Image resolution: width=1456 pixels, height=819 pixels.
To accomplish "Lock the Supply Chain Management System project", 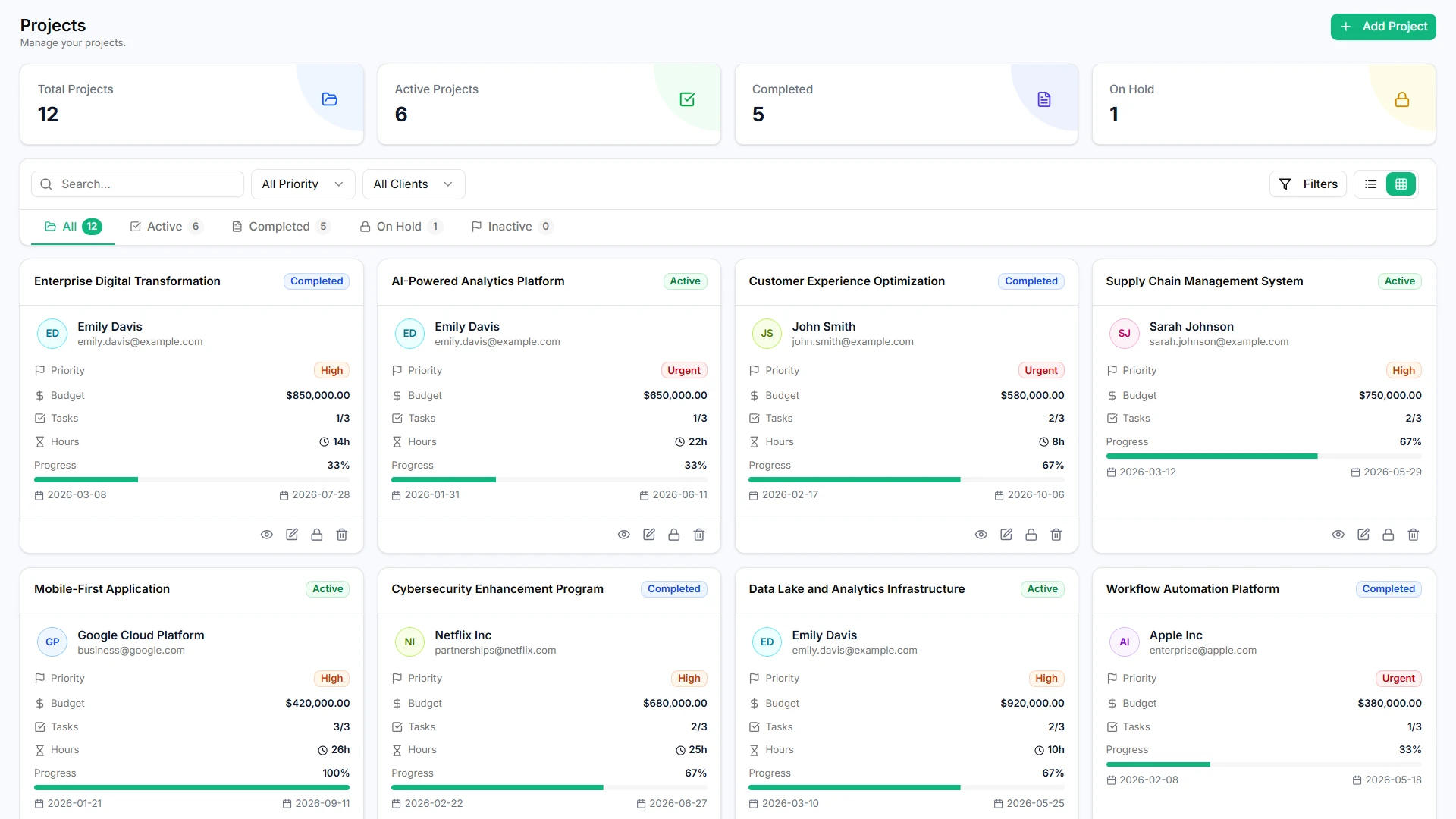I will pos(1389,535).
